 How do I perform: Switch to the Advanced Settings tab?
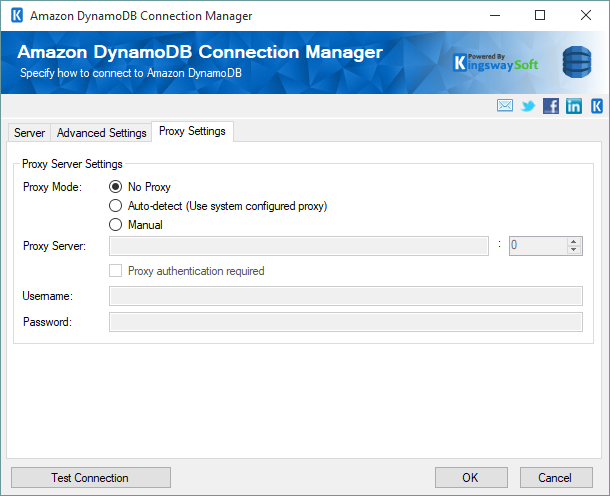pyautogui.click(x=102, y=133)
